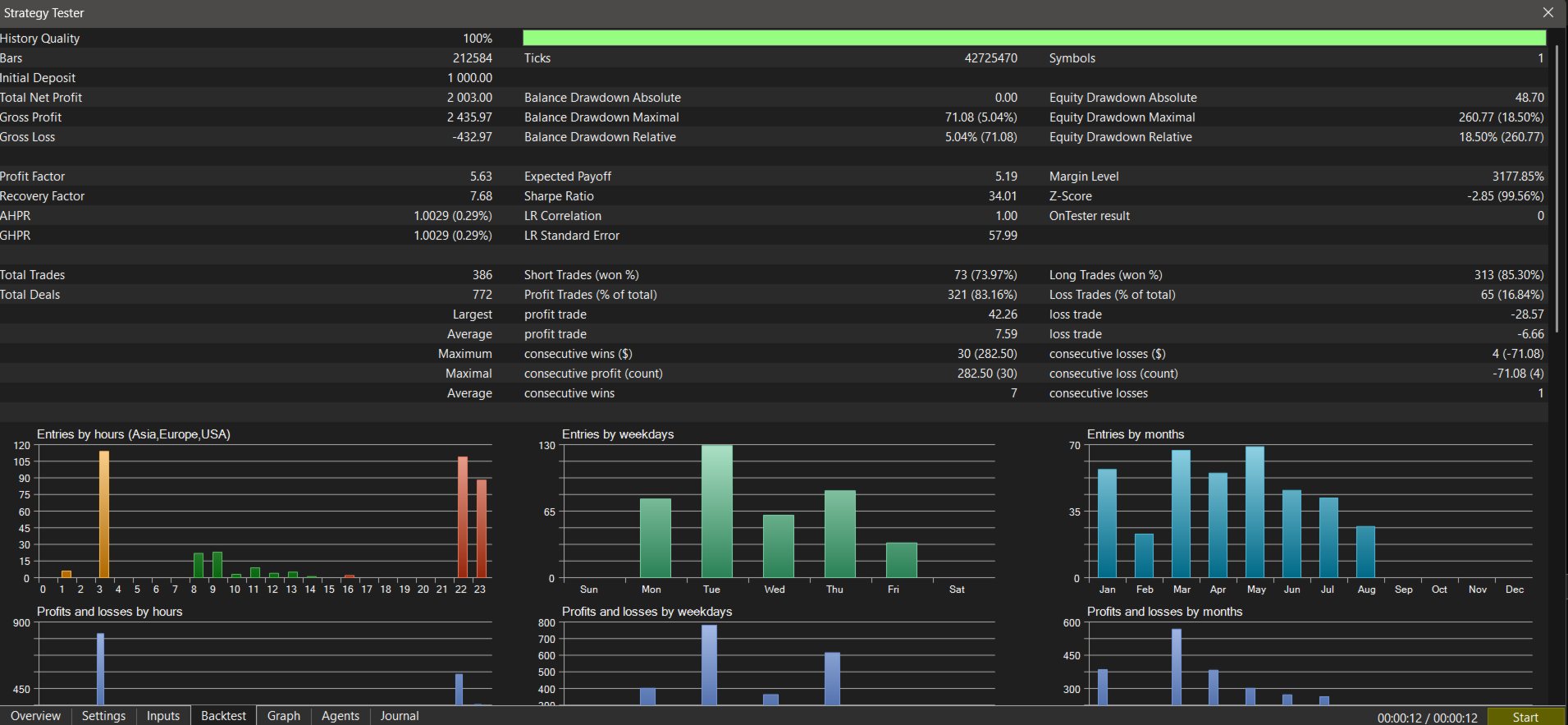Click the Start button

(1525, 717)
